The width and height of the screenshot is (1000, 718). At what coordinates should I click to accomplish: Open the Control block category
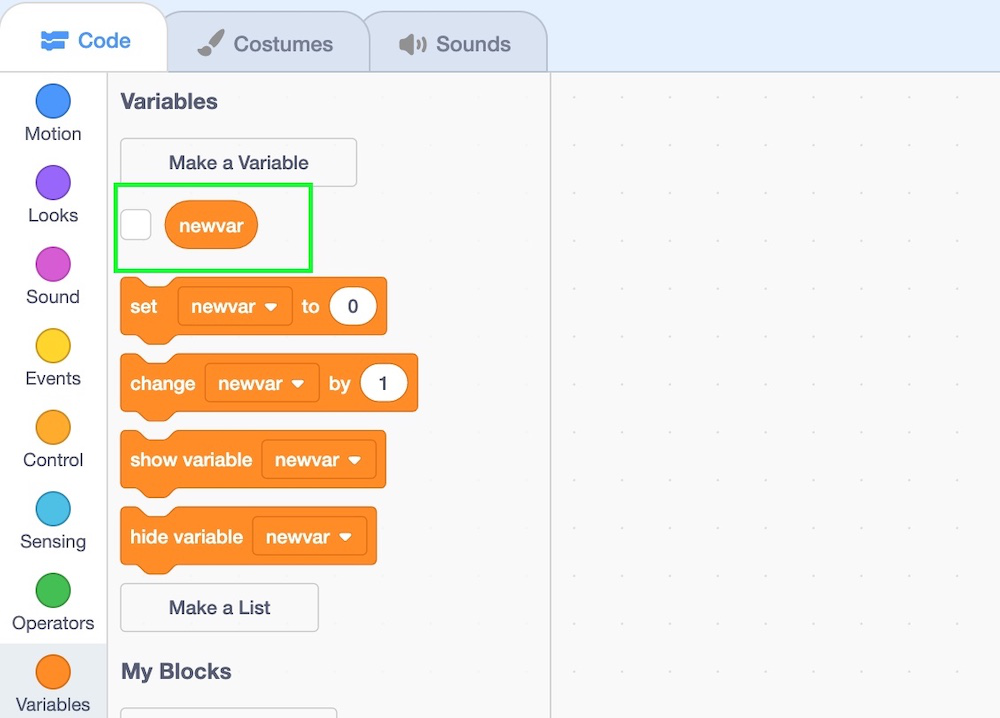click(53, 440)
